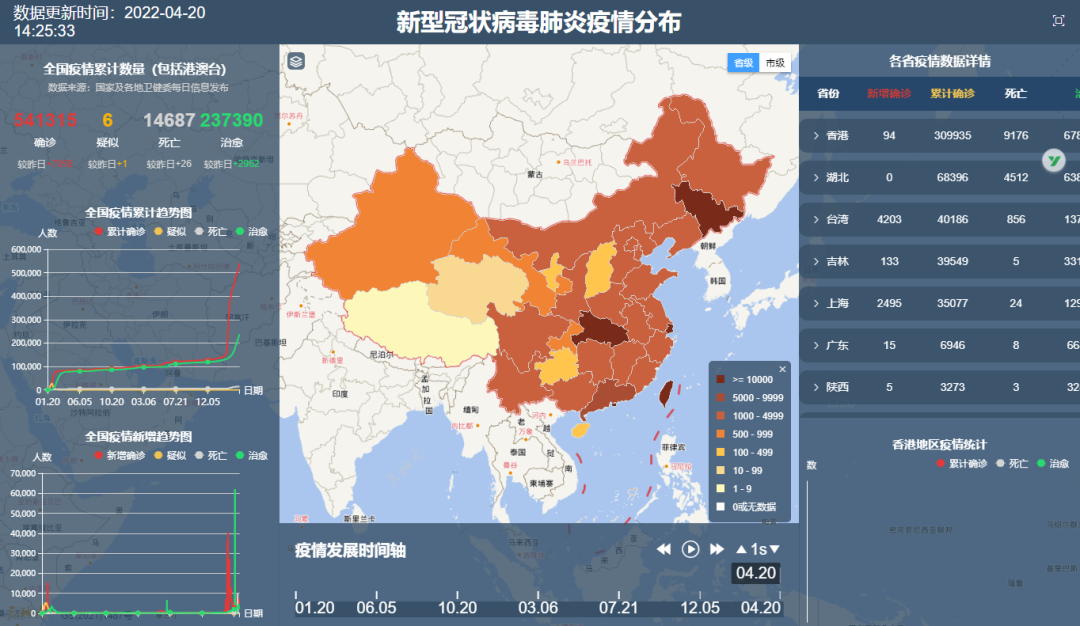The width and height of the screenshot is (1080, 626).
Task: Sort table by 累计确诊 column header
Action: (952, 93)
